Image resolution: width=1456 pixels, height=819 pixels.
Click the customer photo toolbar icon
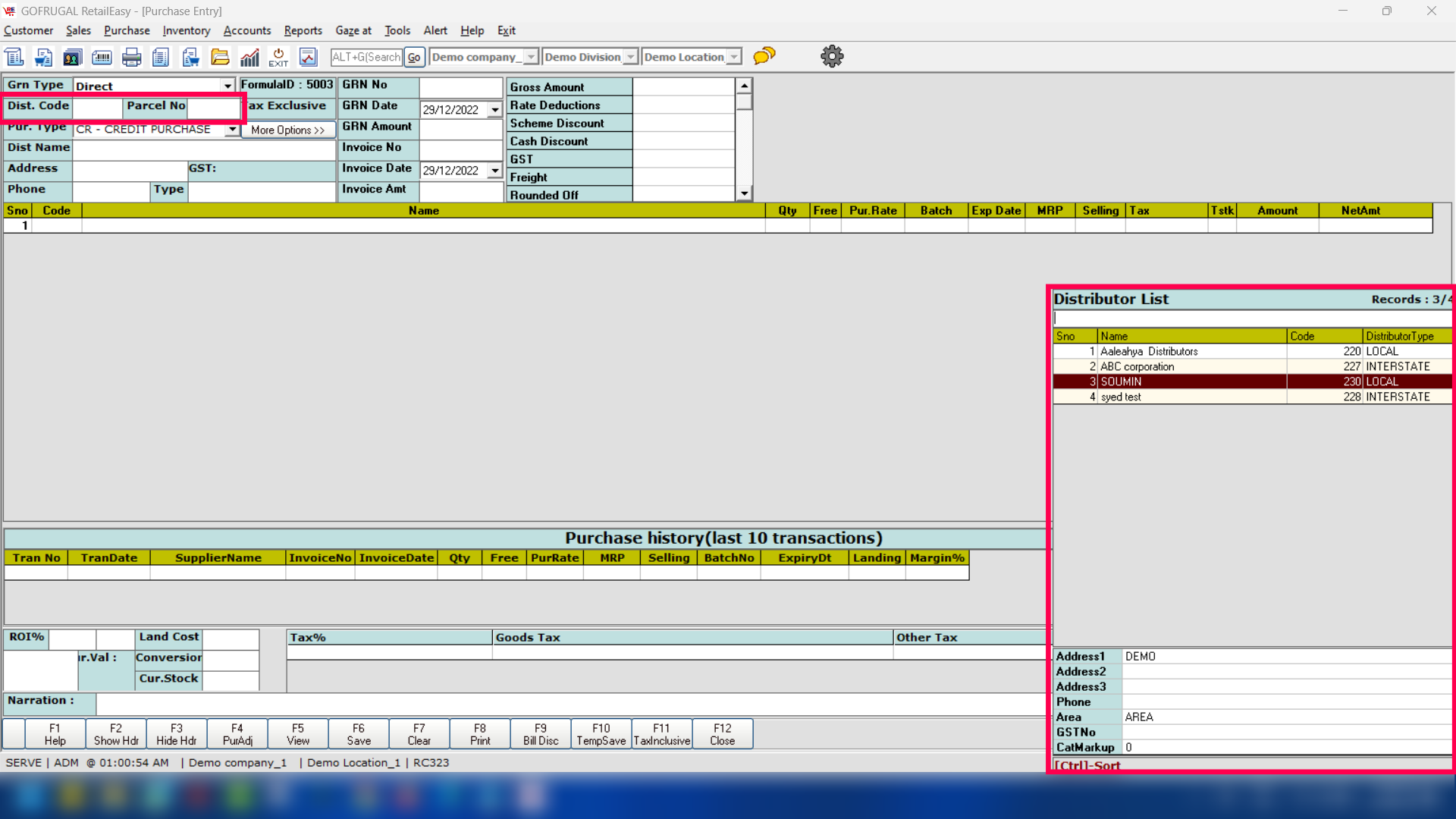[72, 57]
